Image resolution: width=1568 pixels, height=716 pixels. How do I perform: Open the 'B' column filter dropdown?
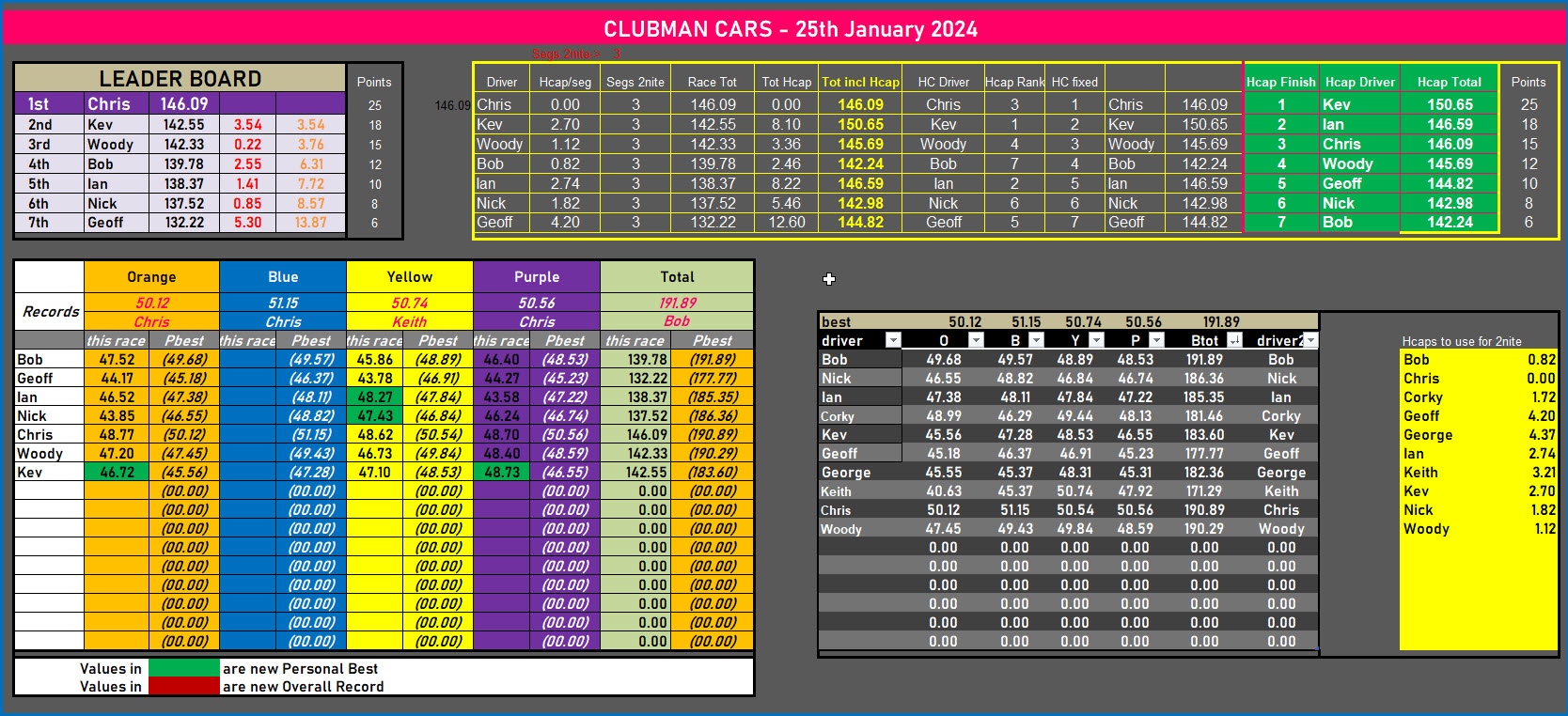click(x=1036, y=340)
